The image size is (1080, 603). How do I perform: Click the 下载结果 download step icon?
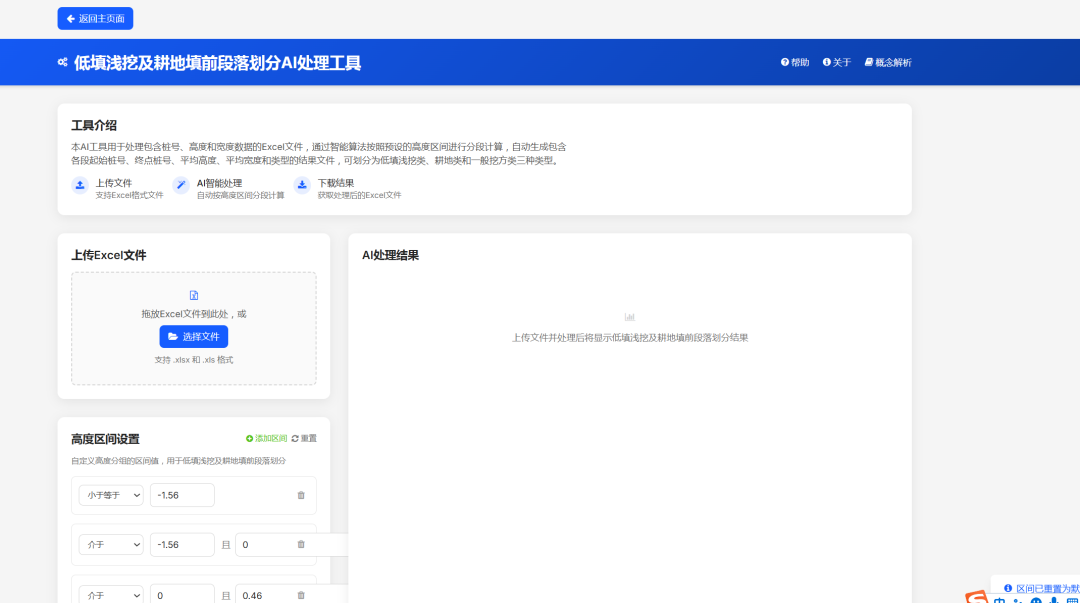pos(302,185)
